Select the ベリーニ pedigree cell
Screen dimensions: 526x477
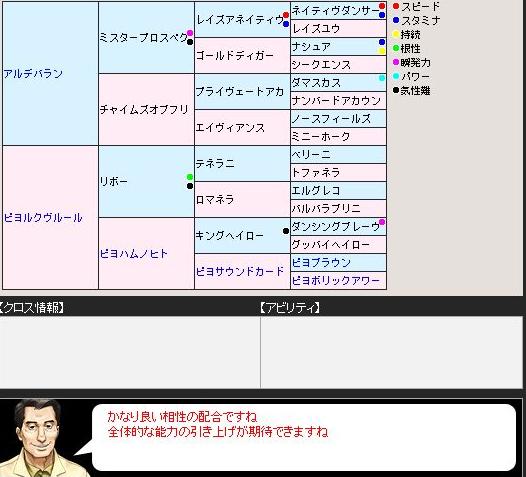click(338, 155)
